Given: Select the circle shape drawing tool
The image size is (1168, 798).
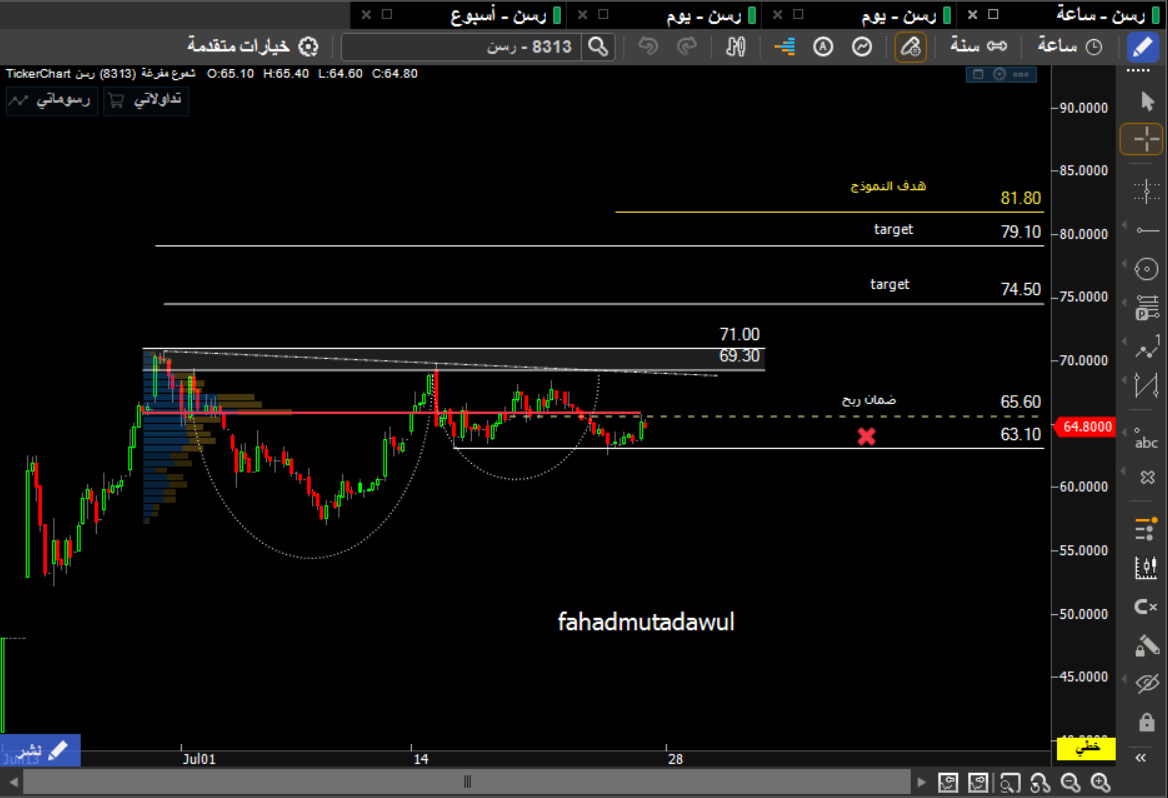Looking at the screenshot, I should [x=1146, y=268].
